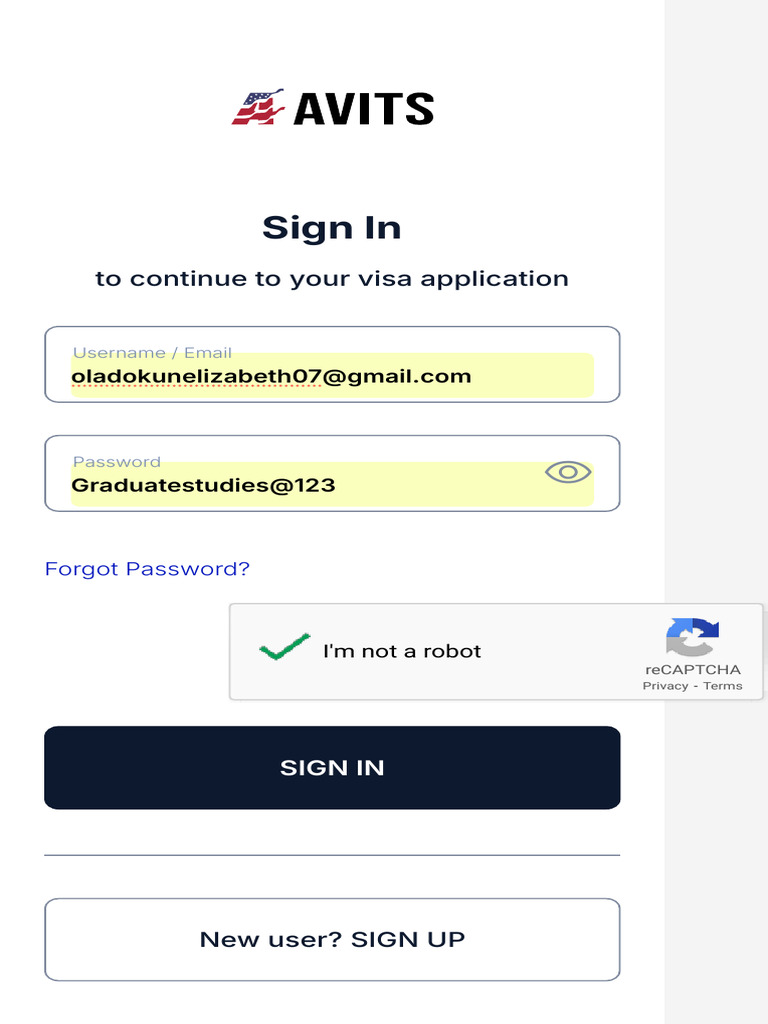Click the AVITS wordmark text

363,109
